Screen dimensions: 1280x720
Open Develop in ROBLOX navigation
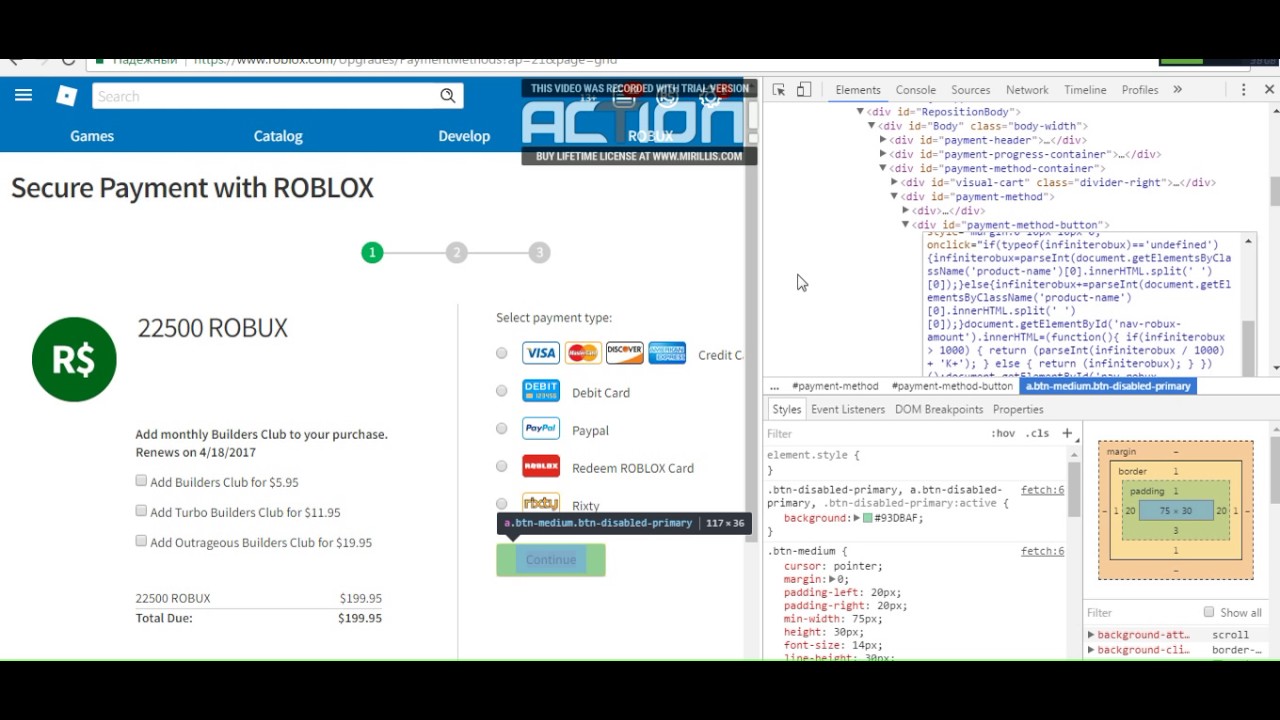click(x=464, y=136)
